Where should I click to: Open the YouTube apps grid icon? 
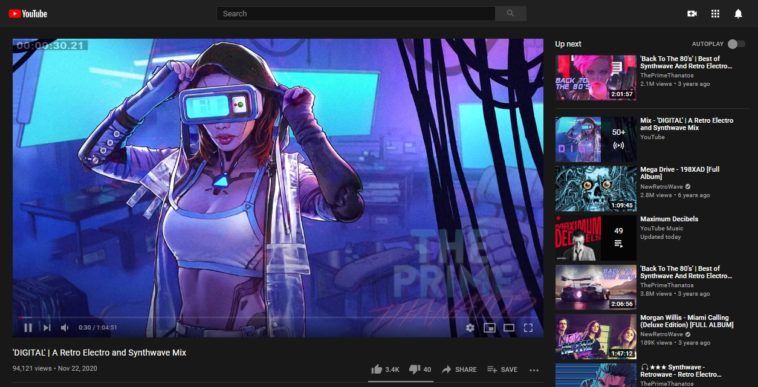pos(715,14)
